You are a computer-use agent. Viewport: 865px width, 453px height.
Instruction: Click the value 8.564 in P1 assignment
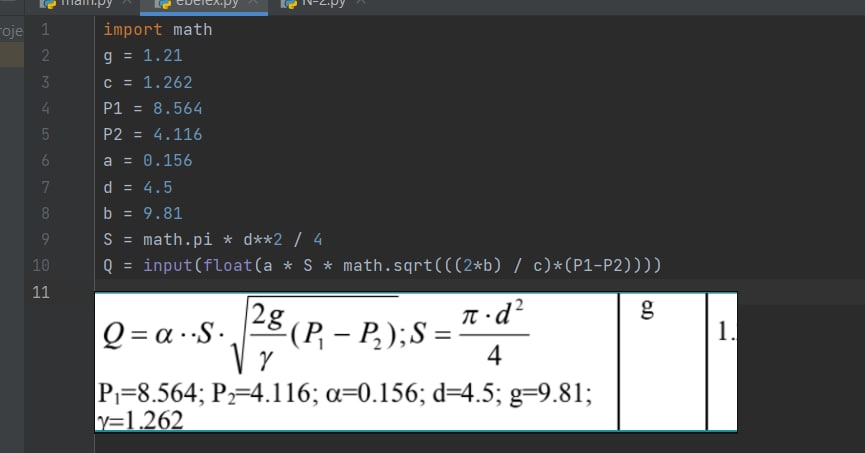[x=178, y=108]
